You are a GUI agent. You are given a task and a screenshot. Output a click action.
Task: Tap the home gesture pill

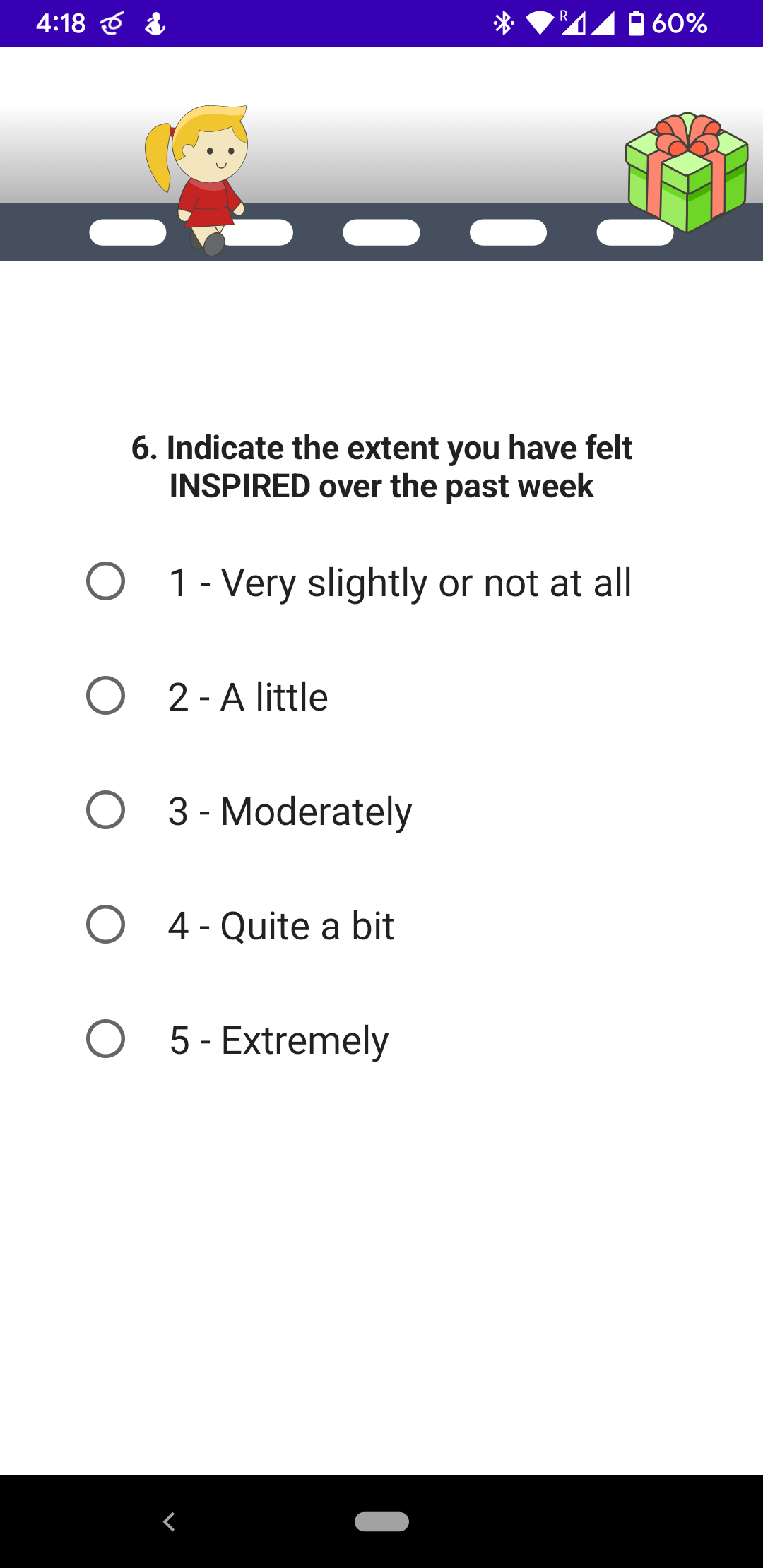tap(381, 1521)
